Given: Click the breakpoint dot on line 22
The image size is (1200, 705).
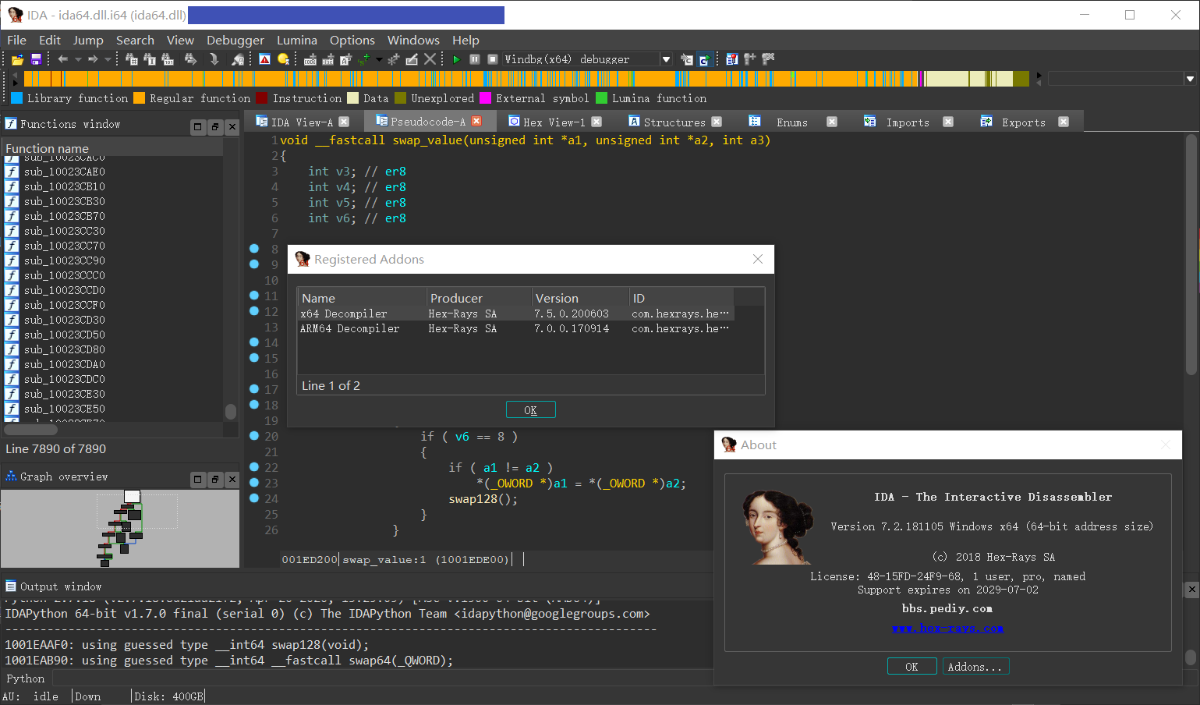Looking at the screenshot, I should pyautogui.click(x=254, y=467).
